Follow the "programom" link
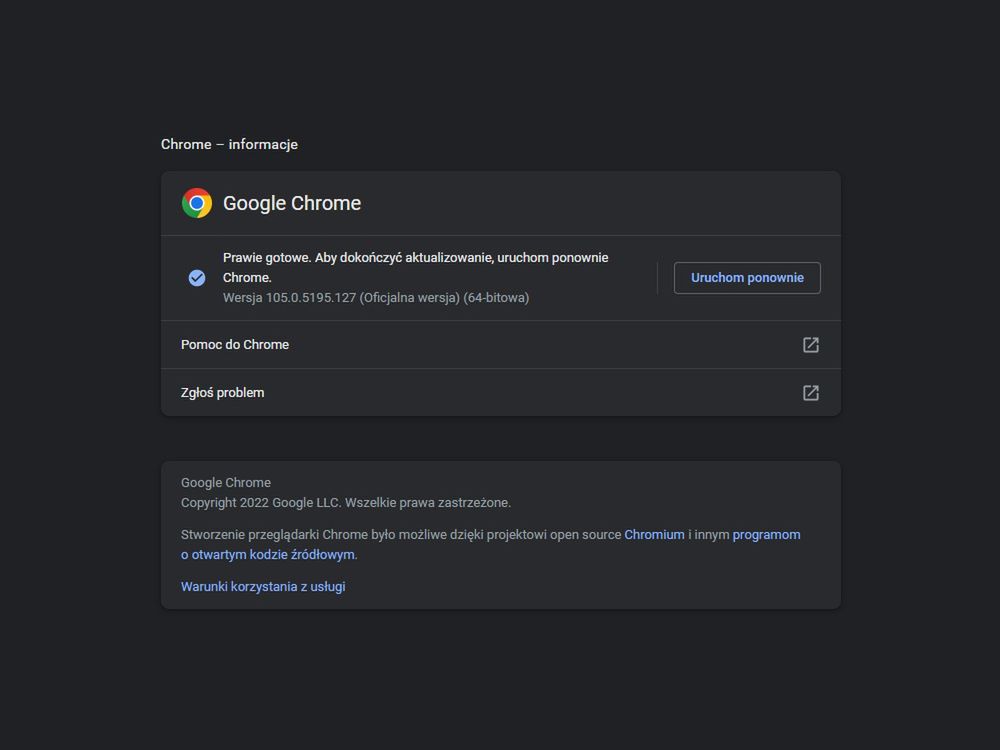 tap(766, 535)
